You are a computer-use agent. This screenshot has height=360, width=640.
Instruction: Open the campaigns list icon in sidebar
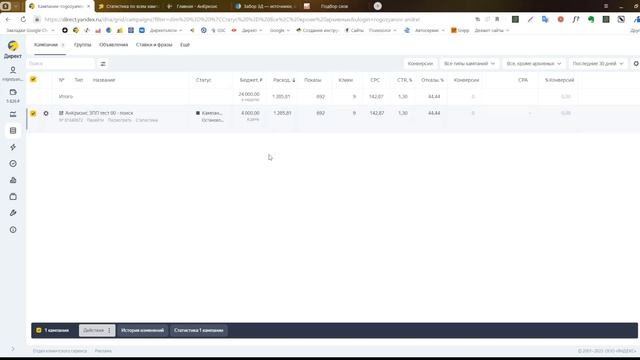(x=13, y=131)
